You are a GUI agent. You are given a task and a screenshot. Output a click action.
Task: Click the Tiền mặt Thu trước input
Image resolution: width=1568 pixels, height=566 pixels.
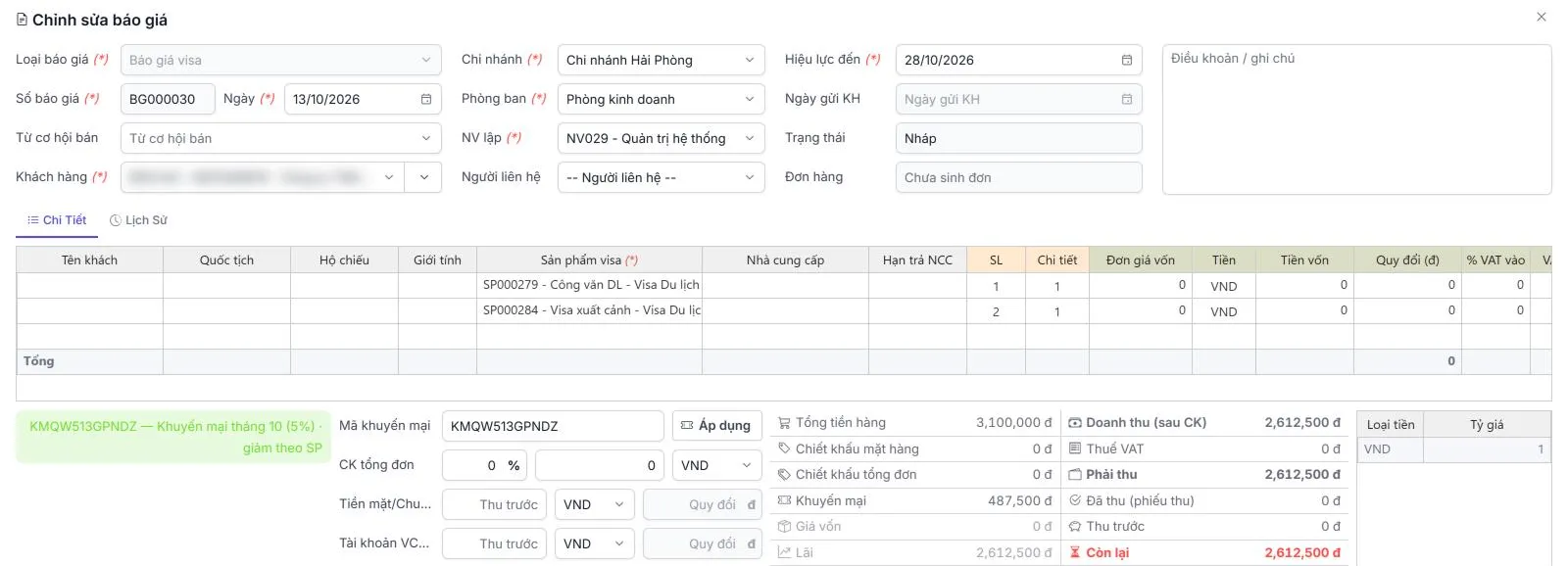(x=494, y=504)
